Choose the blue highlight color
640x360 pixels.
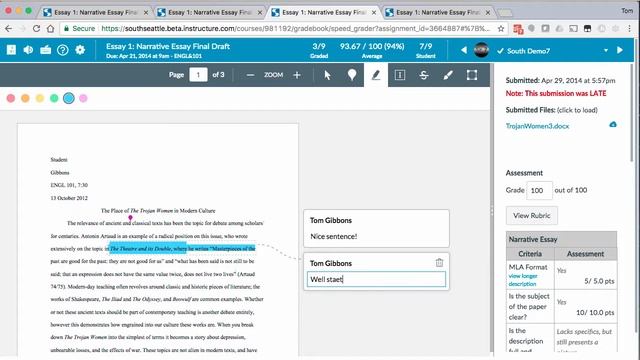(x=69, y=98)
